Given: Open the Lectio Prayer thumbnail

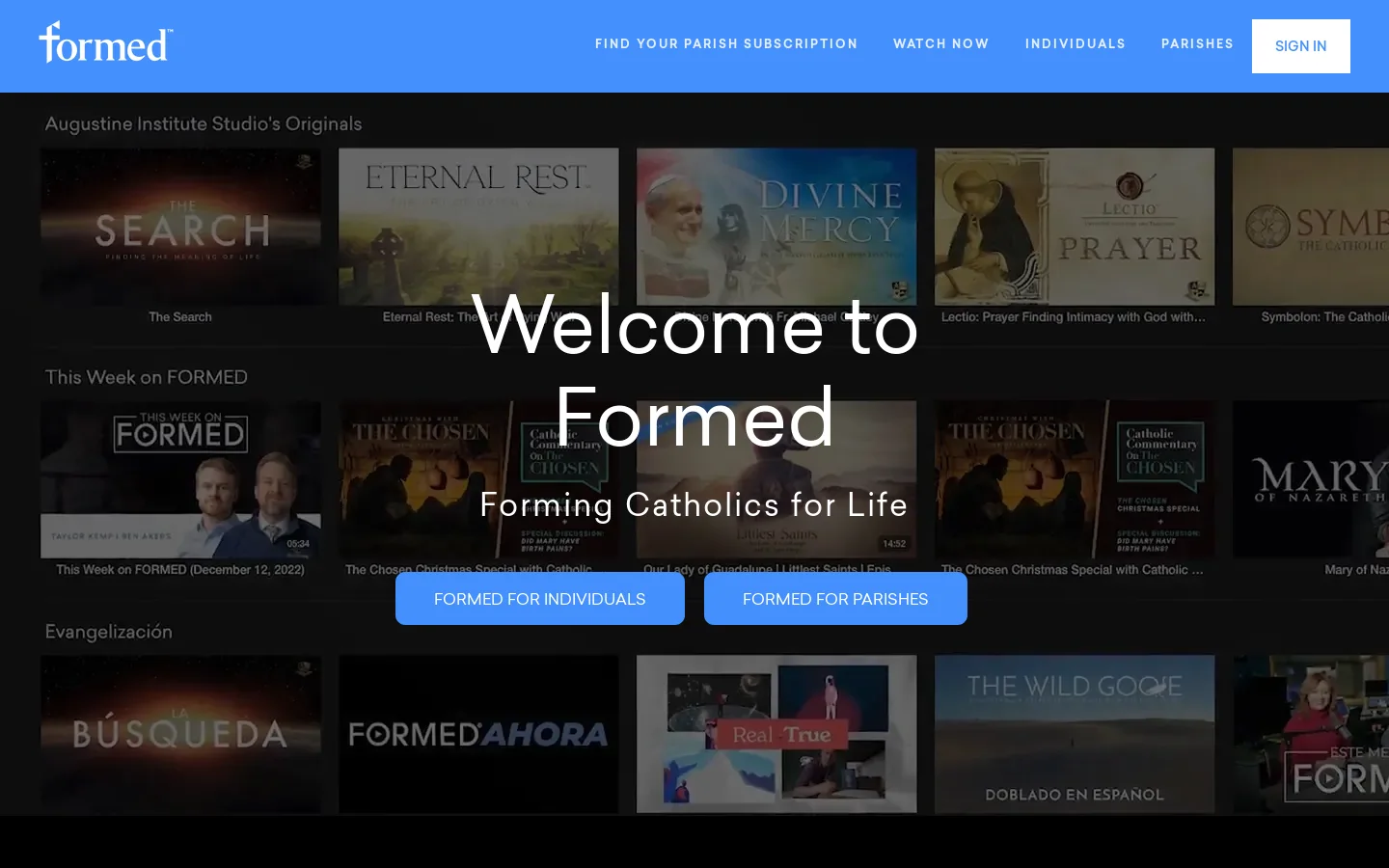Looking at the screenshot, I should pos(1075,227).
